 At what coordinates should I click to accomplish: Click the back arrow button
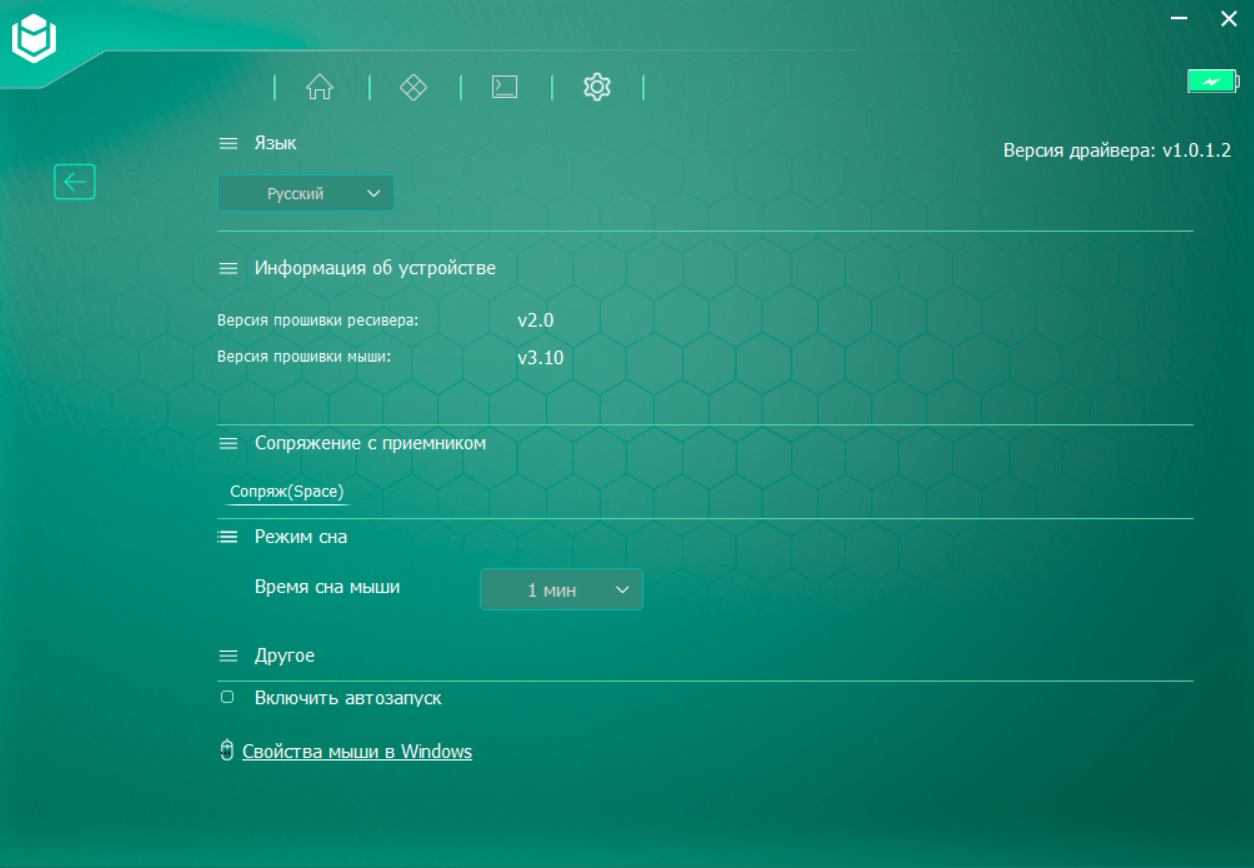pyautogui.click(x=75, y=182)
